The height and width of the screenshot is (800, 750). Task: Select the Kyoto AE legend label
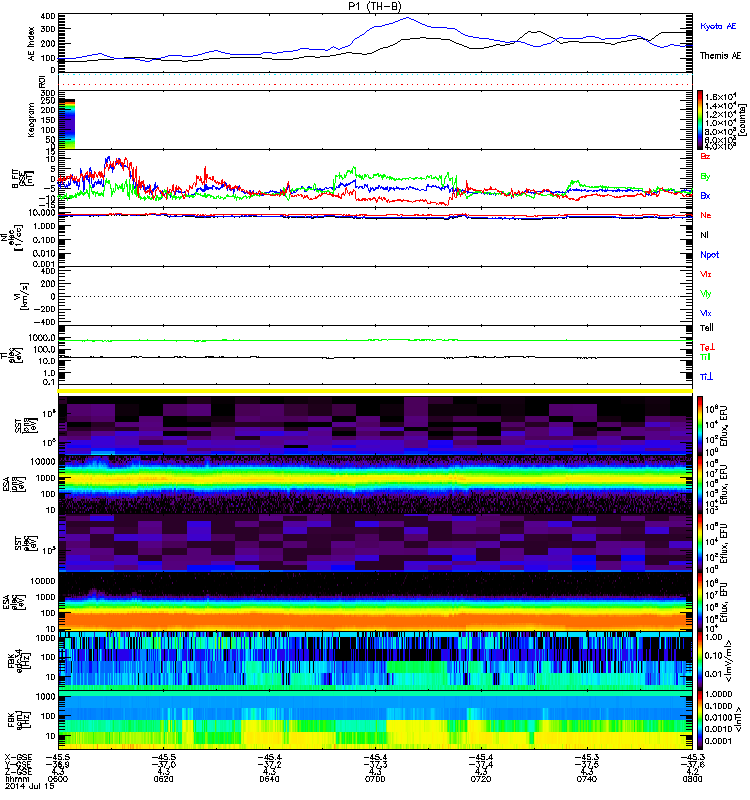(718, 26)
